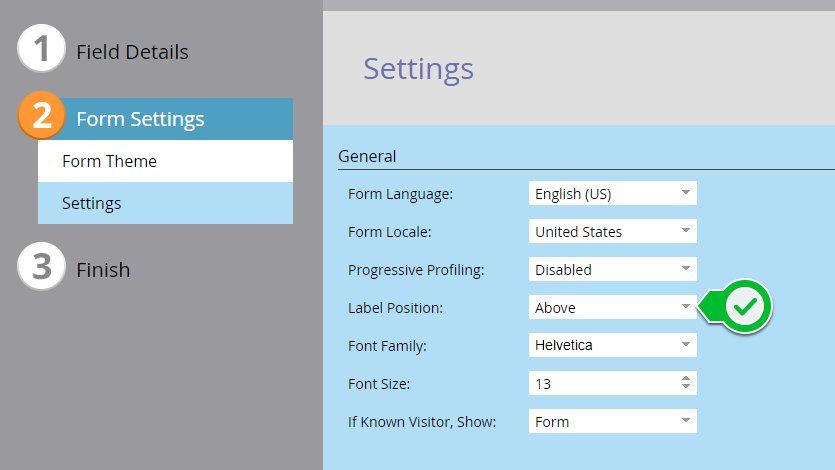Viewport: 835px width, 470px height.
Task: Increase Font Size with up arrow
Action: pyautogui.click(x=686, y=378)
